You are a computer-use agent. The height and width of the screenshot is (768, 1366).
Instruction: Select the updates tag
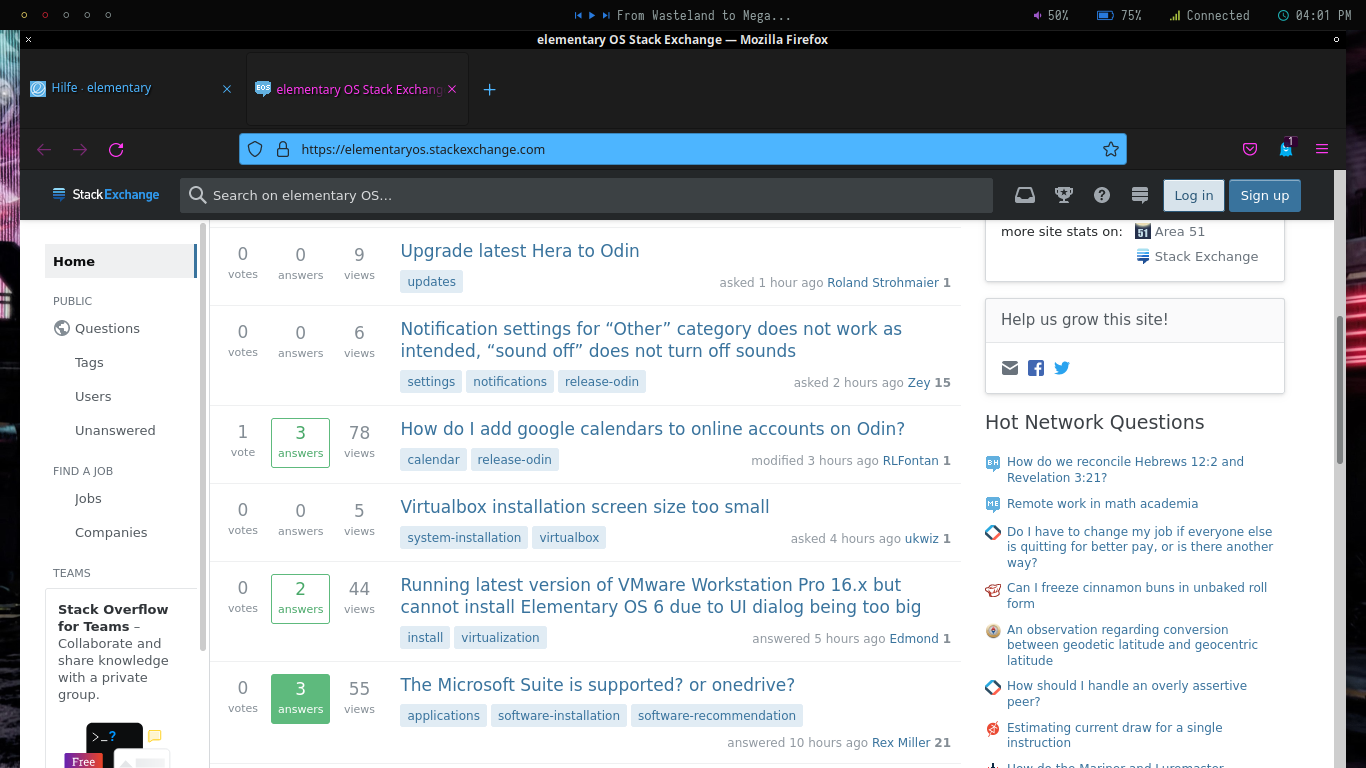tap(432, 282)
